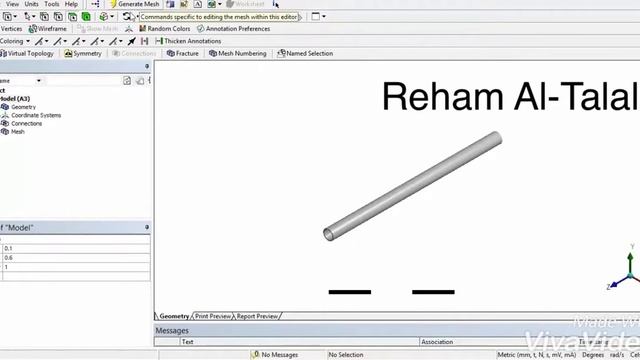
Task: Toggle the Details of Model panel pin
Action: pos(147,227)
